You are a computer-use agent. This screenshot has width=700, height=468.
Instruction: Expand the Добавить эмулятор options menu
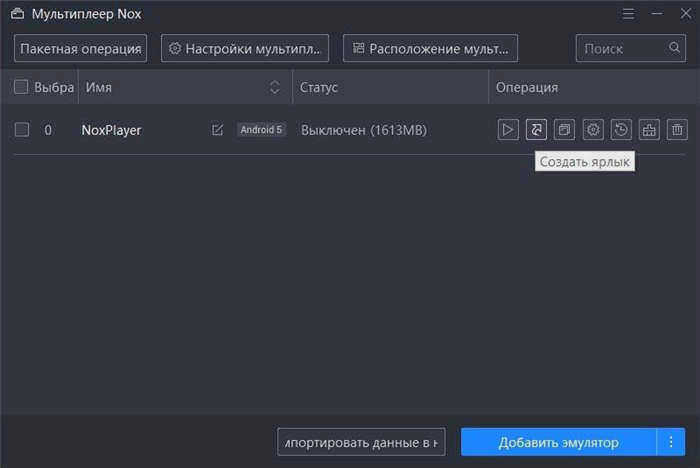pos(671,442)
